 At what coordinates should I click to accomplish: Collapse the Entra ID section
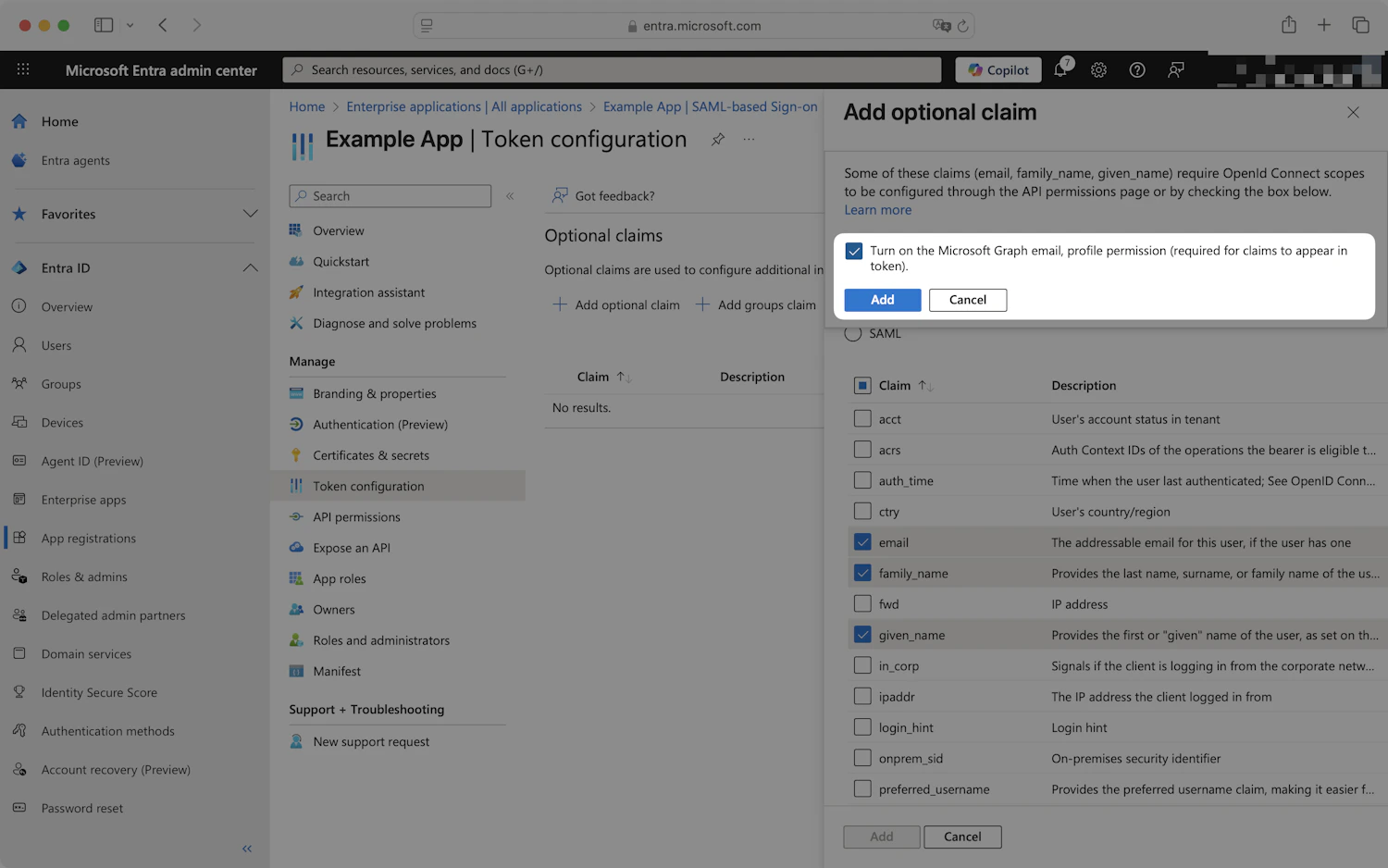(x=250, y=267)
